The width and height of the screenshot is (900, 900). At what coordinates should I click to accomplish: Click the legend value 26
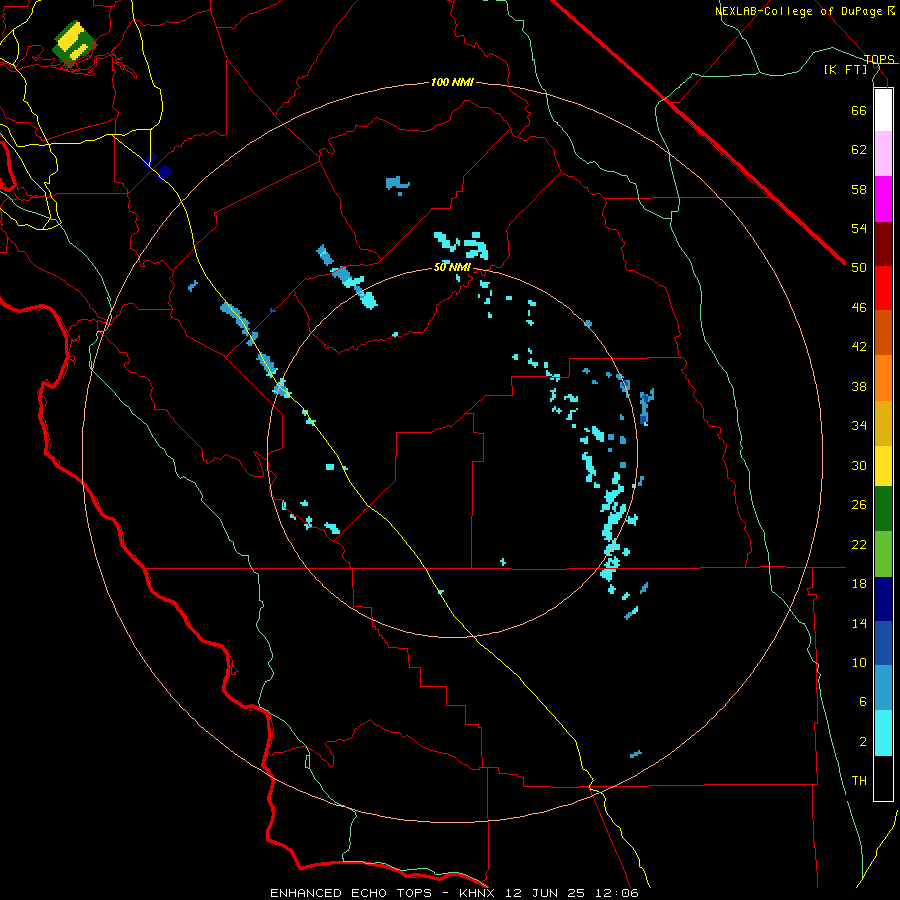point(859,505)
